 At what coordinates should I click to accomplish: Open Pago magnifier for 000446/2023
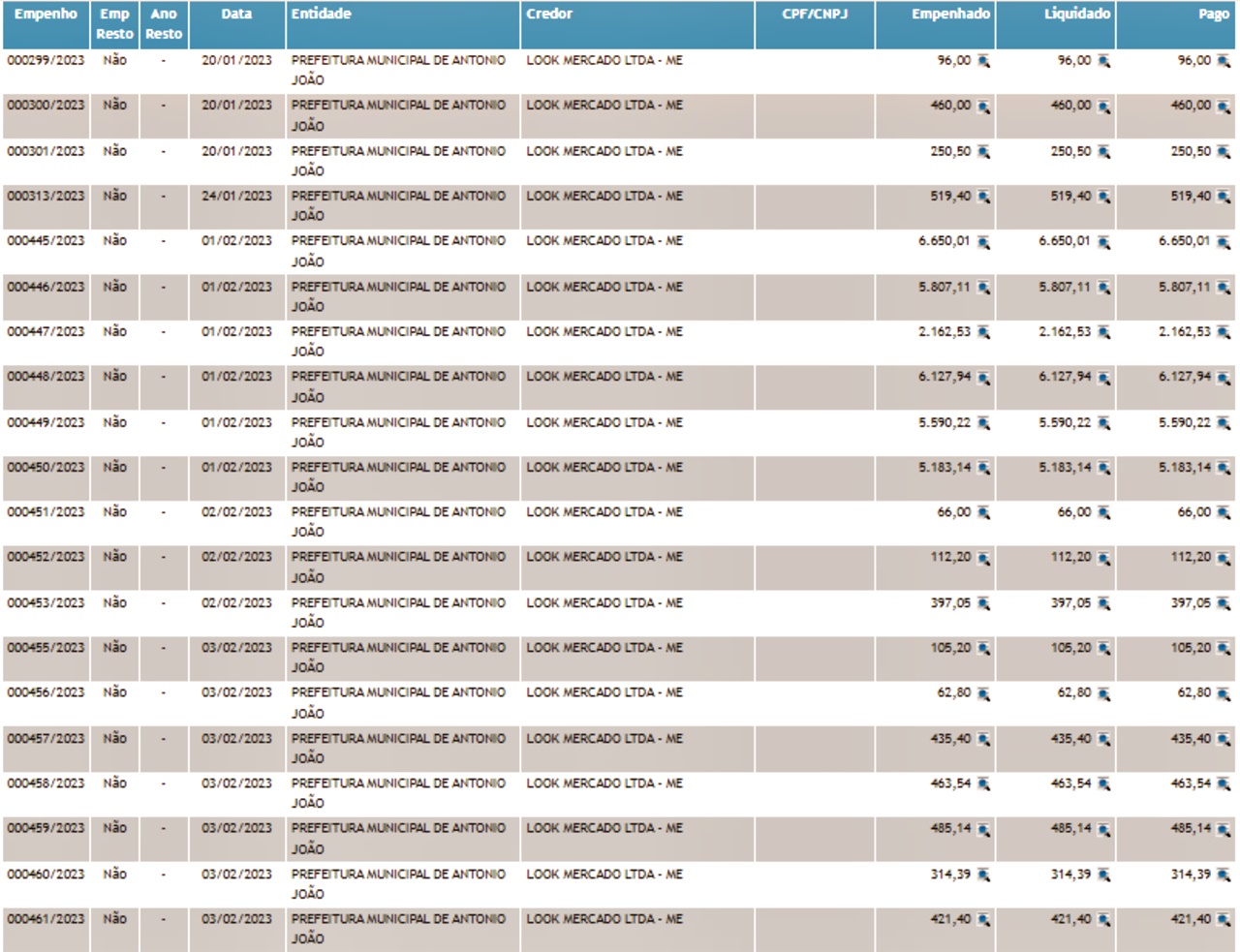(x=1224, y=288)
